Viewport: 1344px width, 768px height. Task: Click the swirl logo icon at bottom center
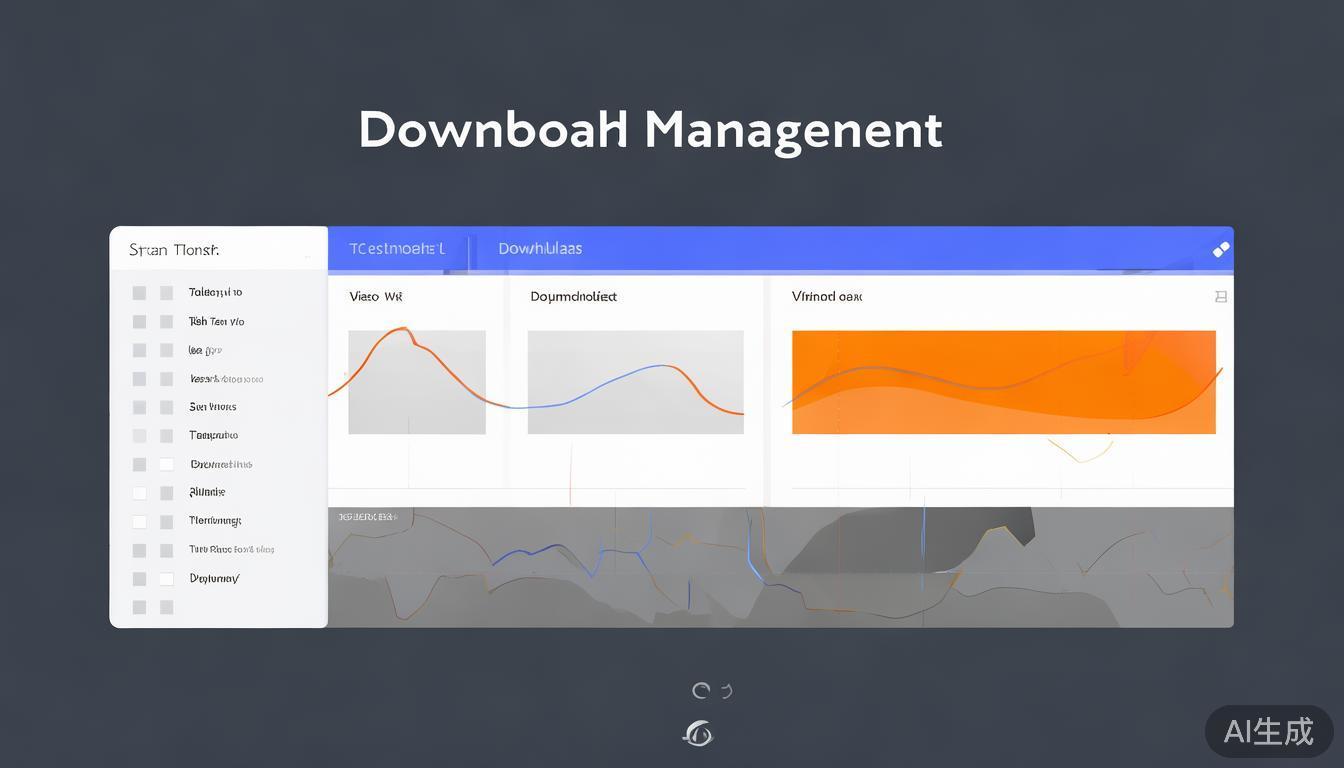click(698, 734)
